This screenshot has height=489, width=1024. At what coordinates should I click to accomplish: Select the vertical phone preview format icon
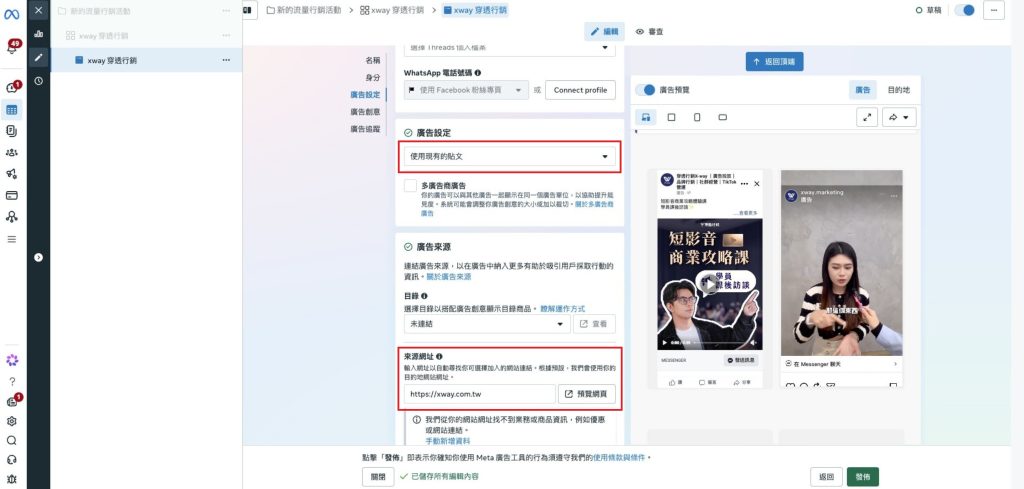pos(697,117)
